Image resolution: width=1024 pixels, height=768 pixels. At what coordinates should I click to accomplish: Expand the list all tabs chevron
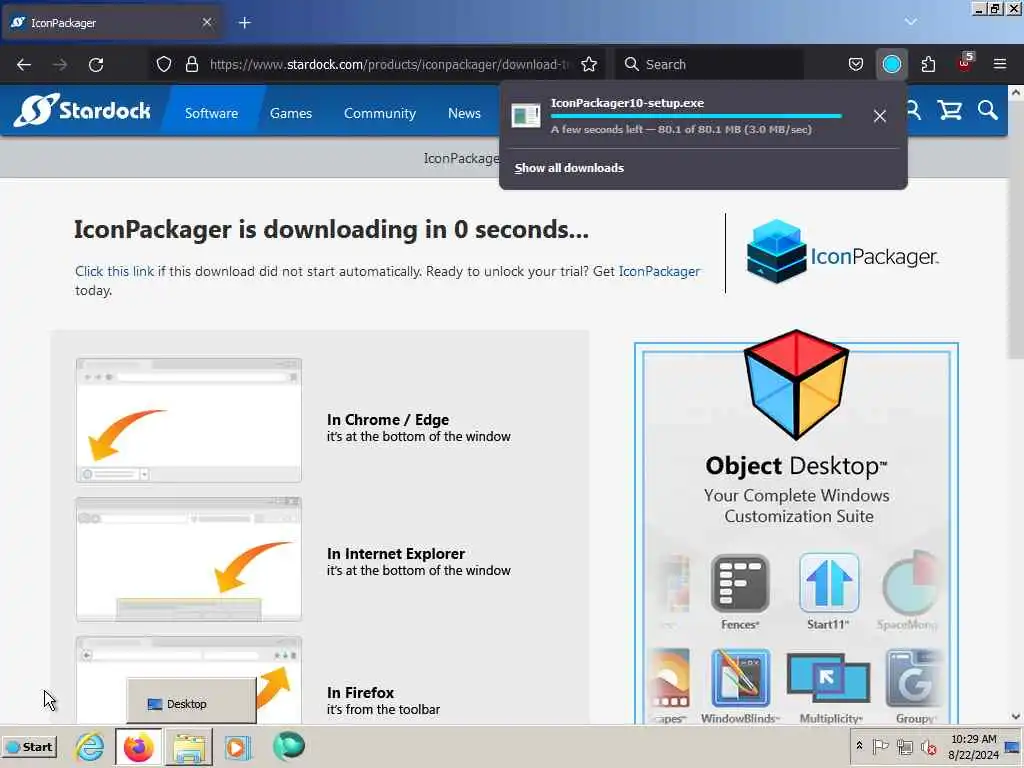point(910,22)
